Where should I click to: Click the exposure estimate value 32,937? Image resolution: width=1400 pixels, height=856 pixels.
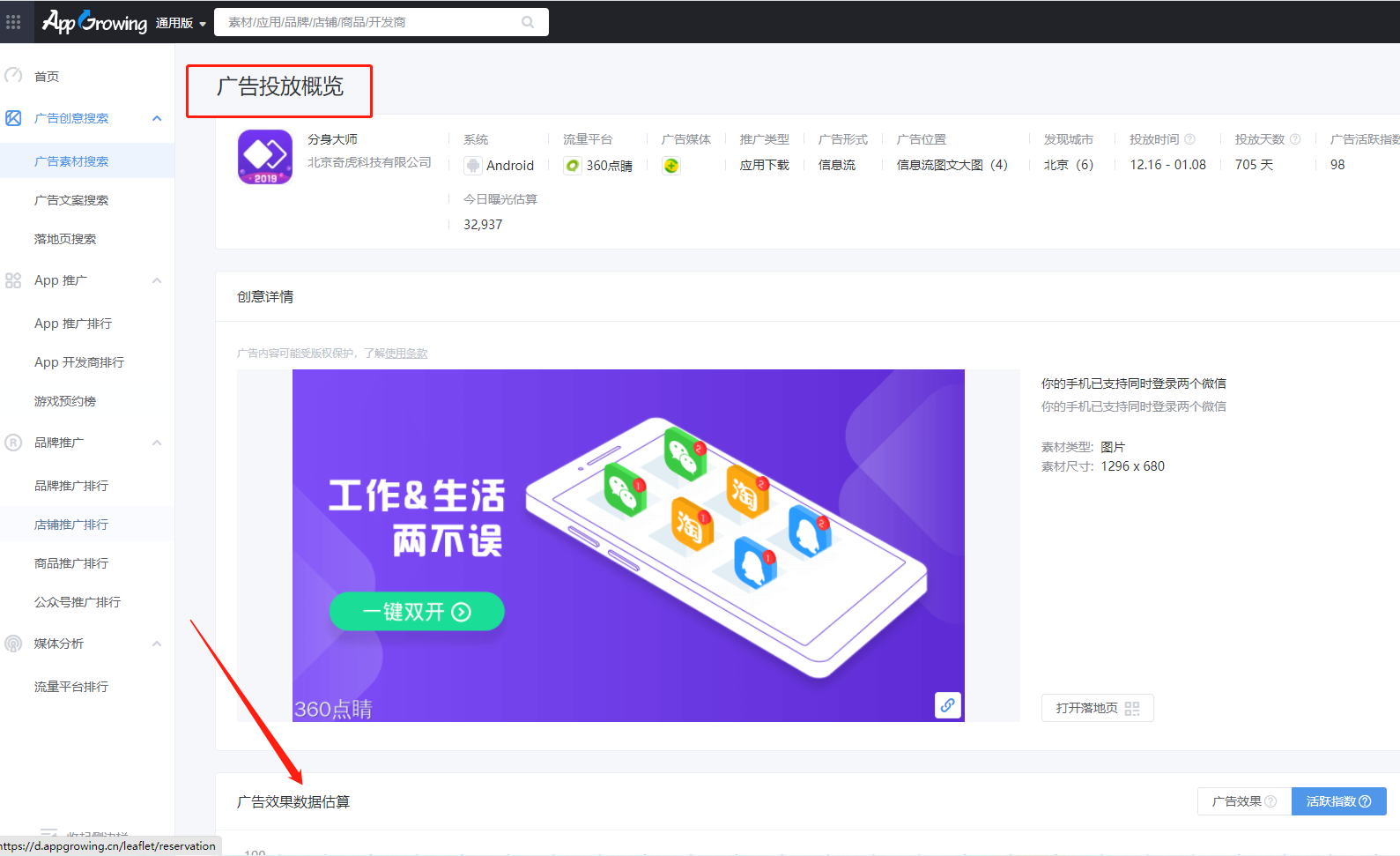coord(483,225)
